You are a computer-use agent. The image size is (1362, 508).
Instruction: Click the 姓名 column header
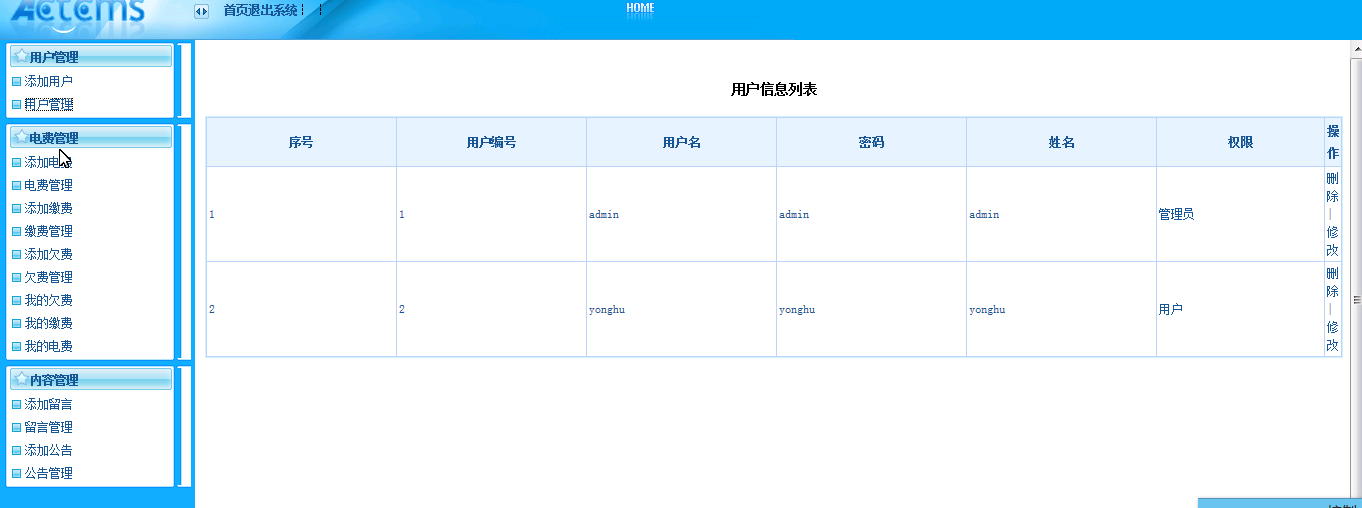[1061, 142]
